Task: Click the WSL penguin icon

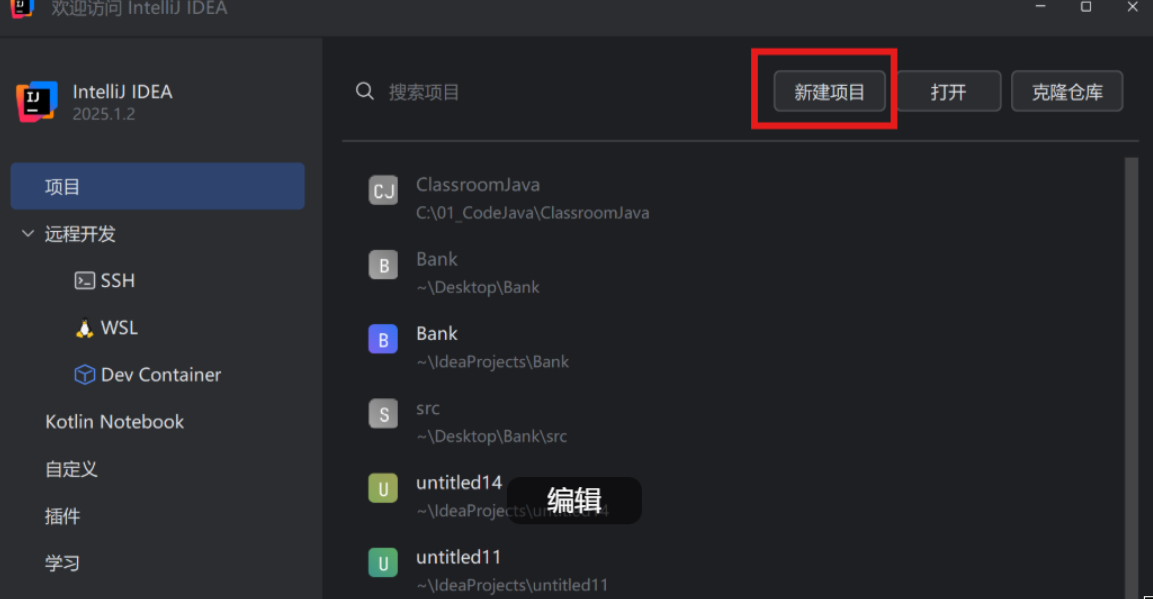Action: tap(85, 328)
